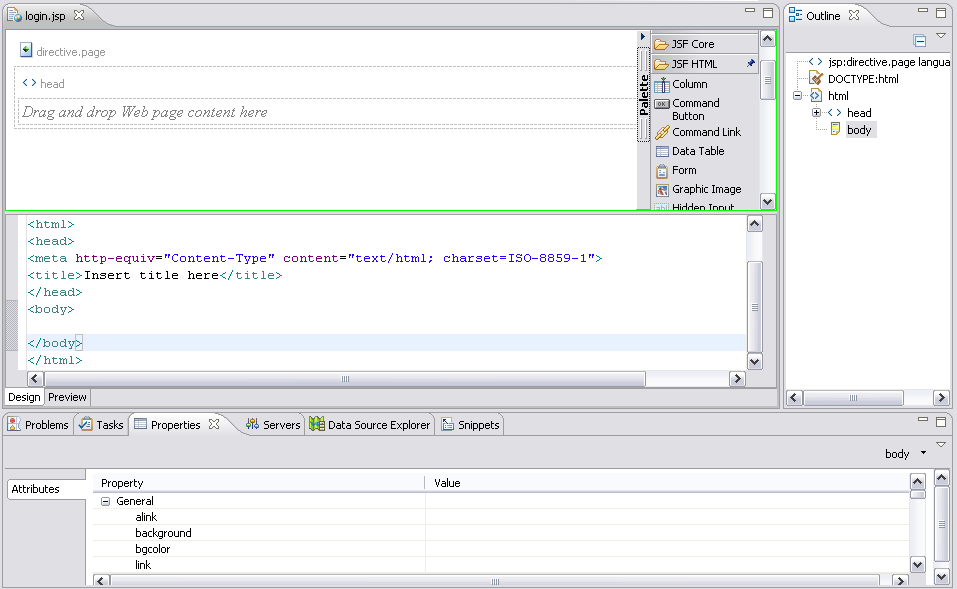Collapse the html node in Outline
Viewport: 957px width, 589px height.
(x=797, y=95)
